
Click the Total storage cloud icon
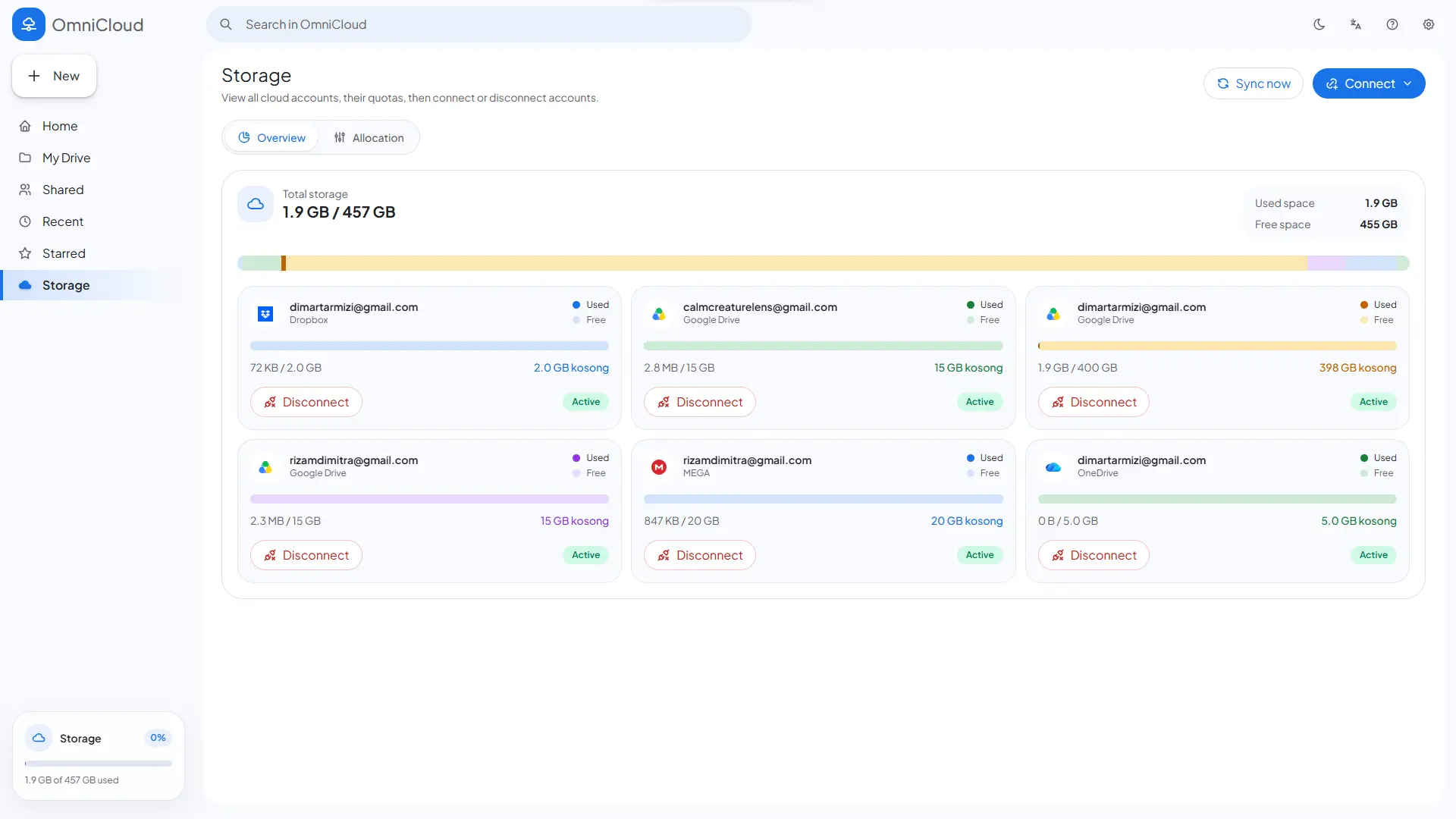pos(256,204)
